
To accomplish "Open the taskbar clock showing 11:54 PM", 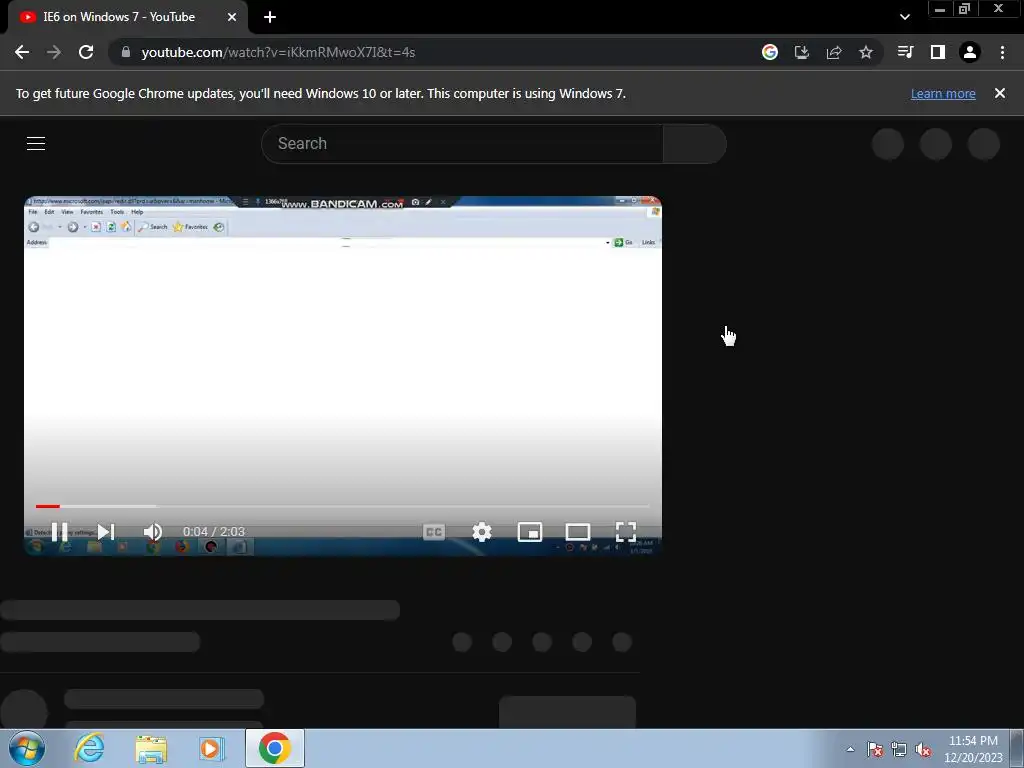I will [973, 749].
